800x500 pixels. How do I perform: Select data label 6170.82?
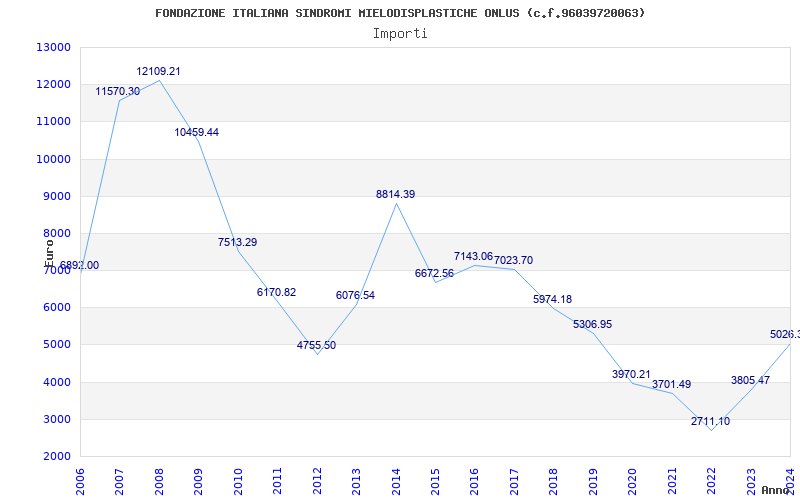click(277, 292)
